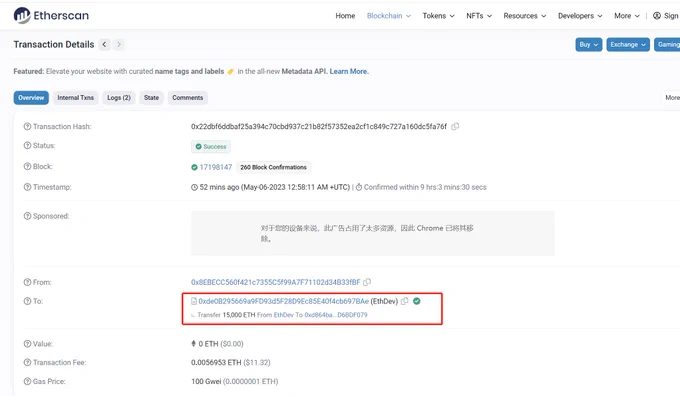Open the Exchange dropdown button
The width and height of the screenshot is (680, 396).
tap(628, 44)
